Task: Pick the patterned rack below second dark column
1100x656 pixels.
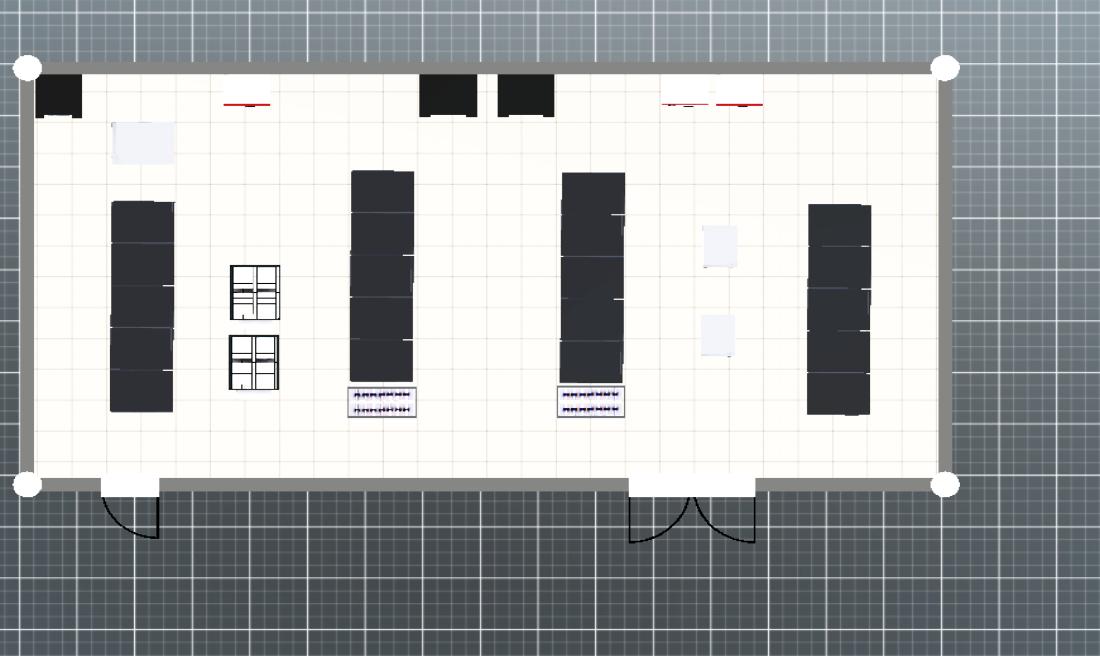Action: pyautogui.click(x=382, y=402)
